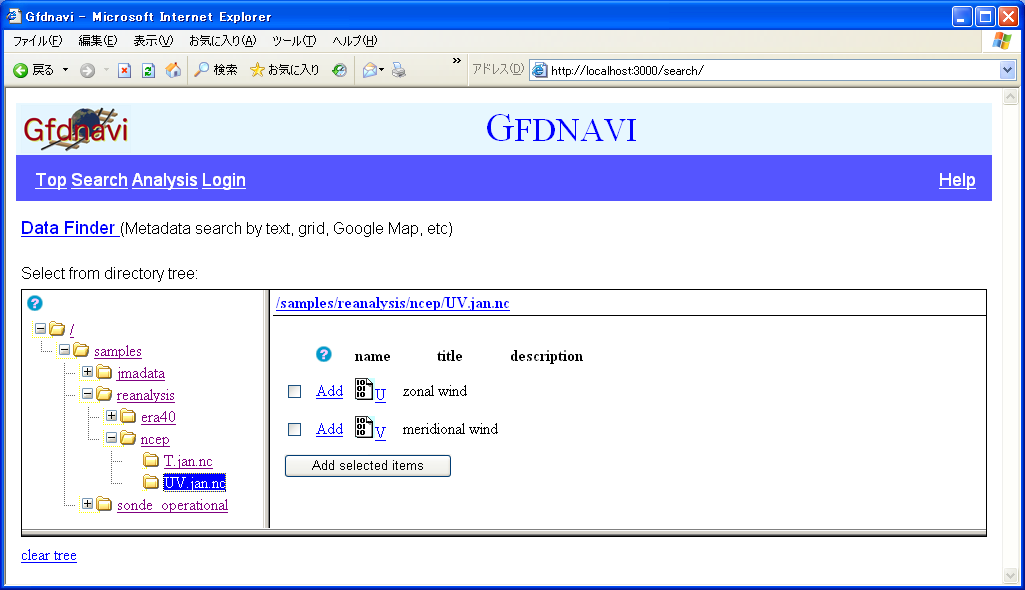Expand the jmadata folder node
1025x590 pixels.
coord(88,372)
